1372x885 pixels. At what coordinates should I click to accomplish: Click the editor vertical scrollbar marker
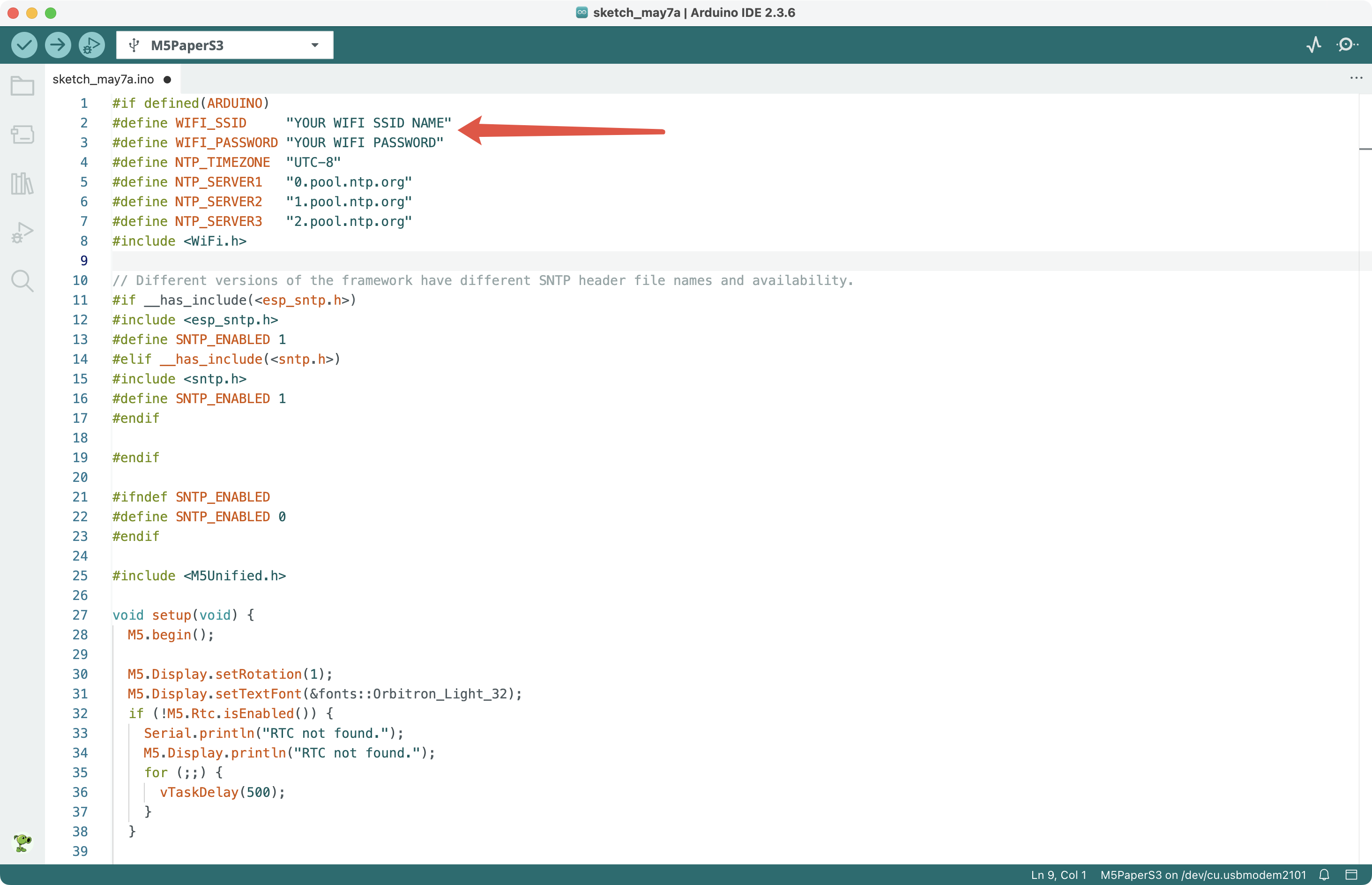click(1365, 150)
